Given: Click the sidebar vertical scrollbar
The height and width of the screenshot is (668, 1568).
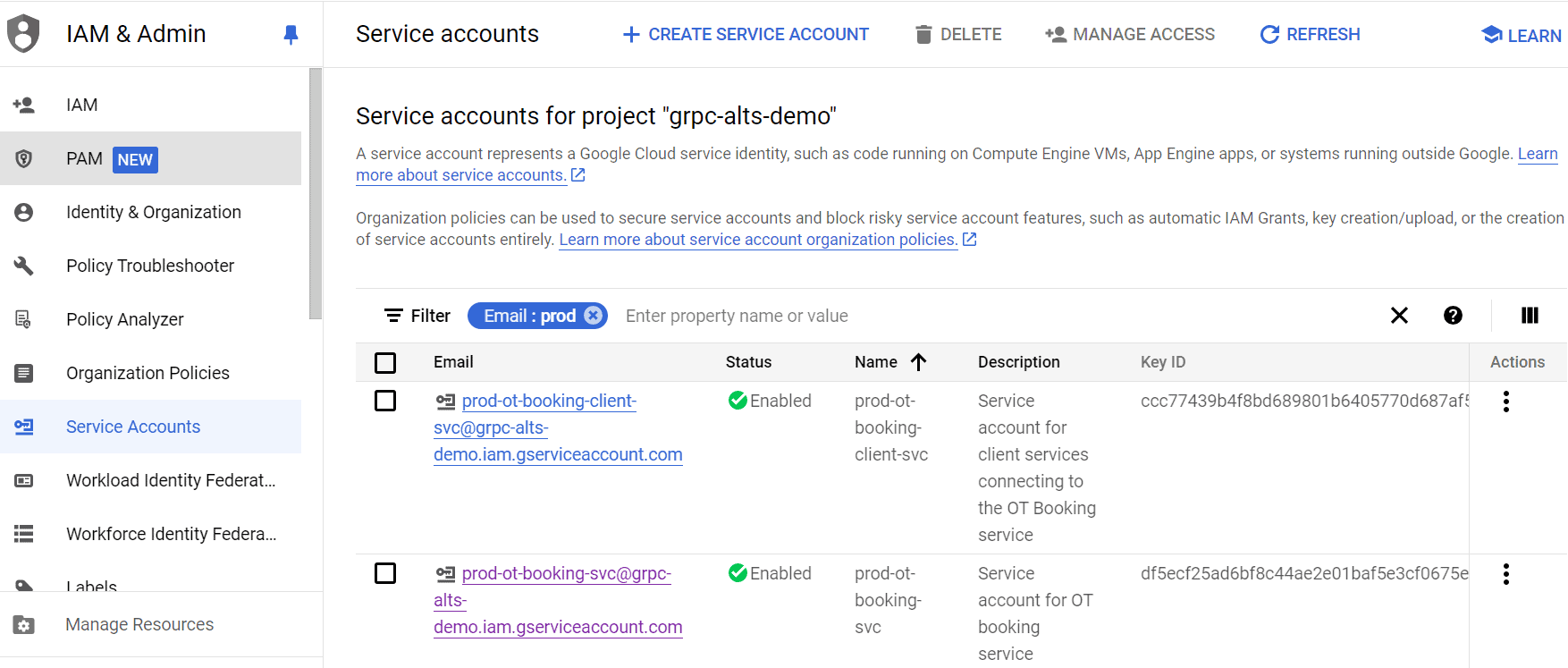Looking at the screenshot, I should [315, 193].
